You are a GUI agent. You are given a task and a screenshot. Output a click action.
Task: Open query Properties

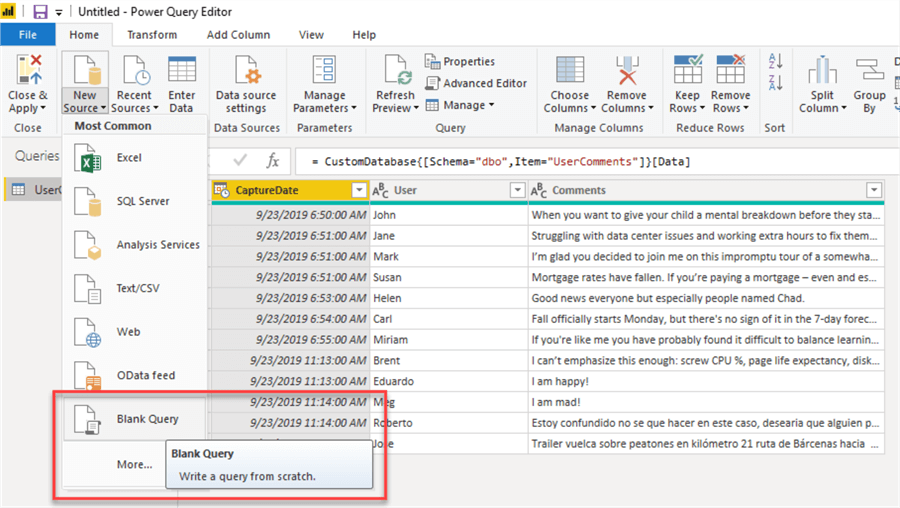pos(460,61)
